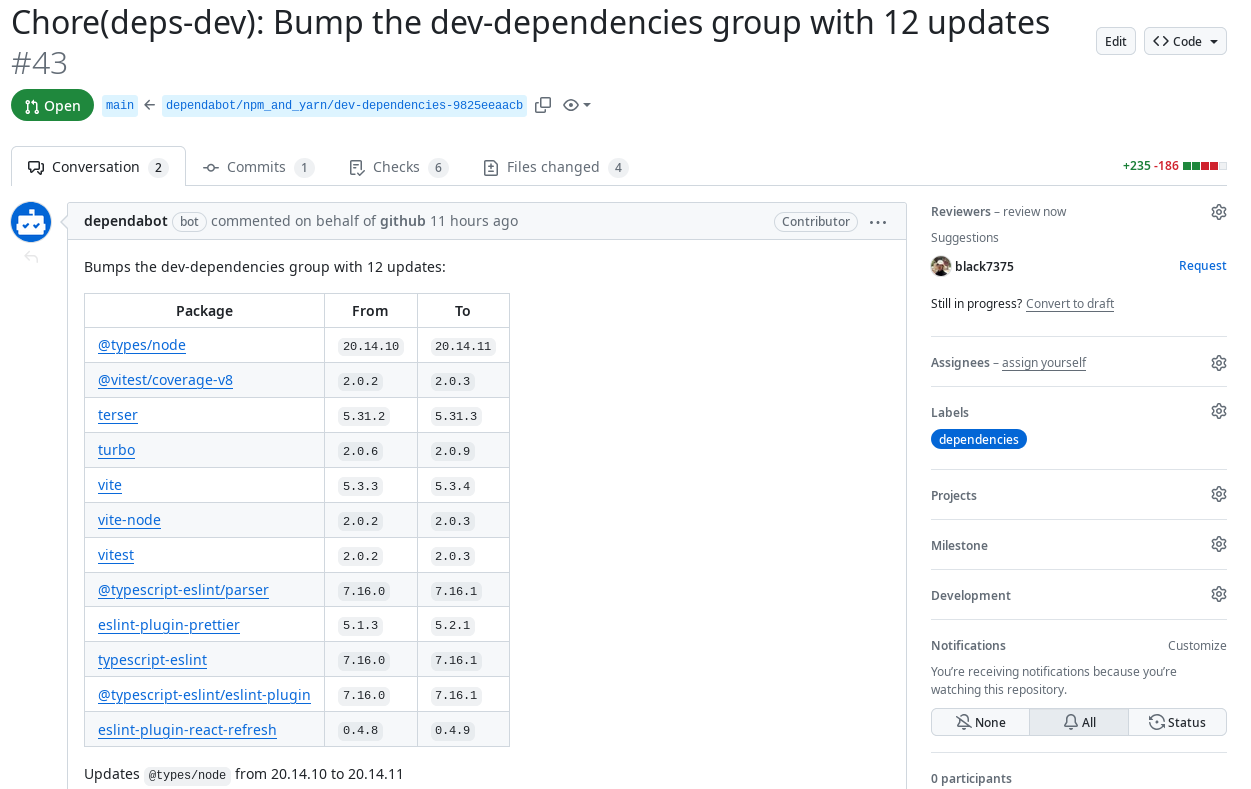Open the Development gear settings
Image resolution: width=1251 pixels, height=789 pixels.
pos(1218,594)
